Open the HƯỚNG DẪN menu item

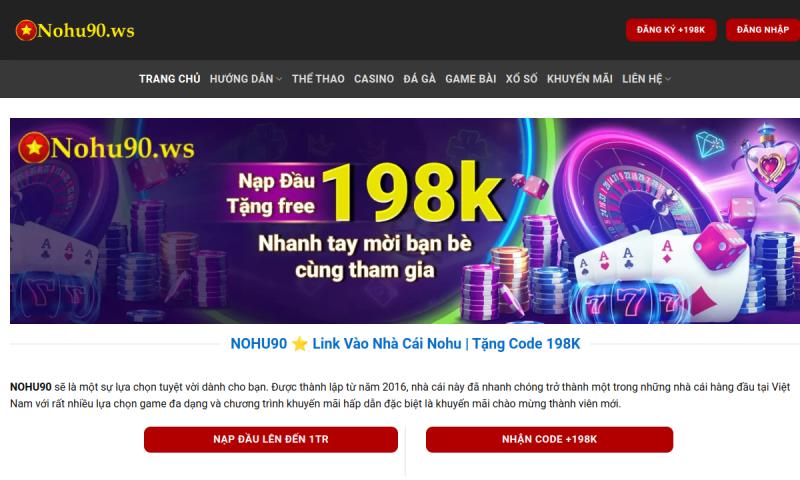(x=241, y=79)
